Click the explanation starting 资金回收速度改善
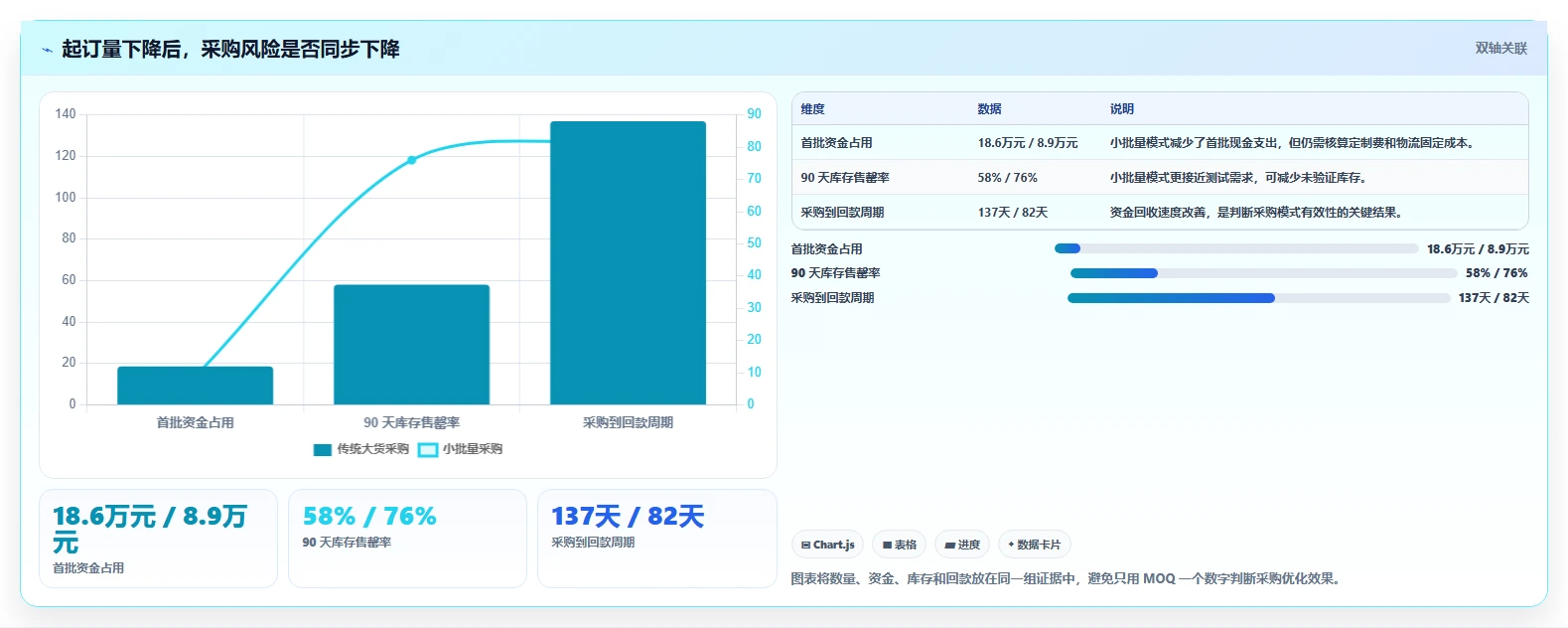This screenshot has width=1568, height=628. point(1258,213)
